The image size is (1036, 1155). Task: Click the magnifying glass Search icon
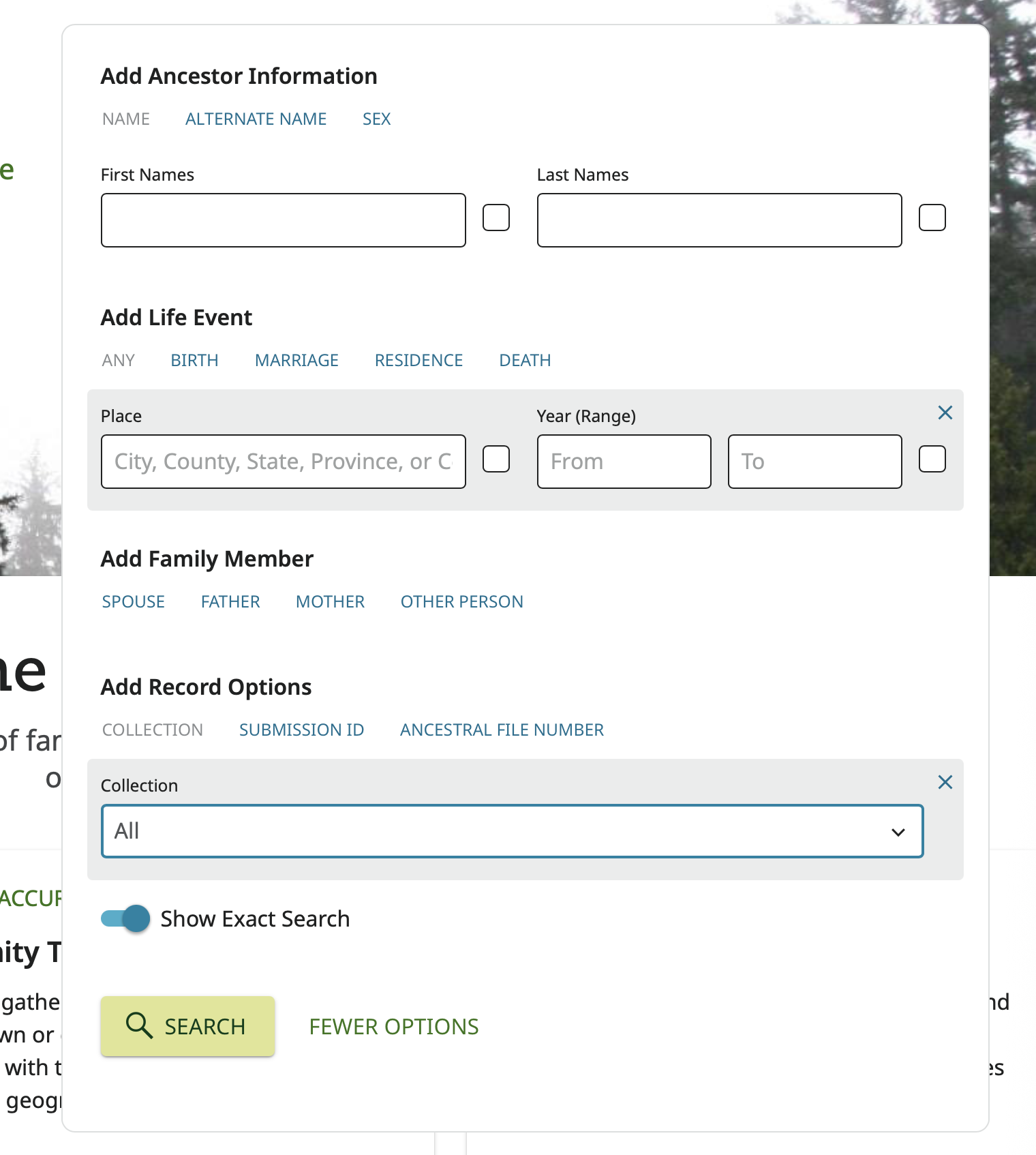pyautogui.click(x=139, y=1025)
